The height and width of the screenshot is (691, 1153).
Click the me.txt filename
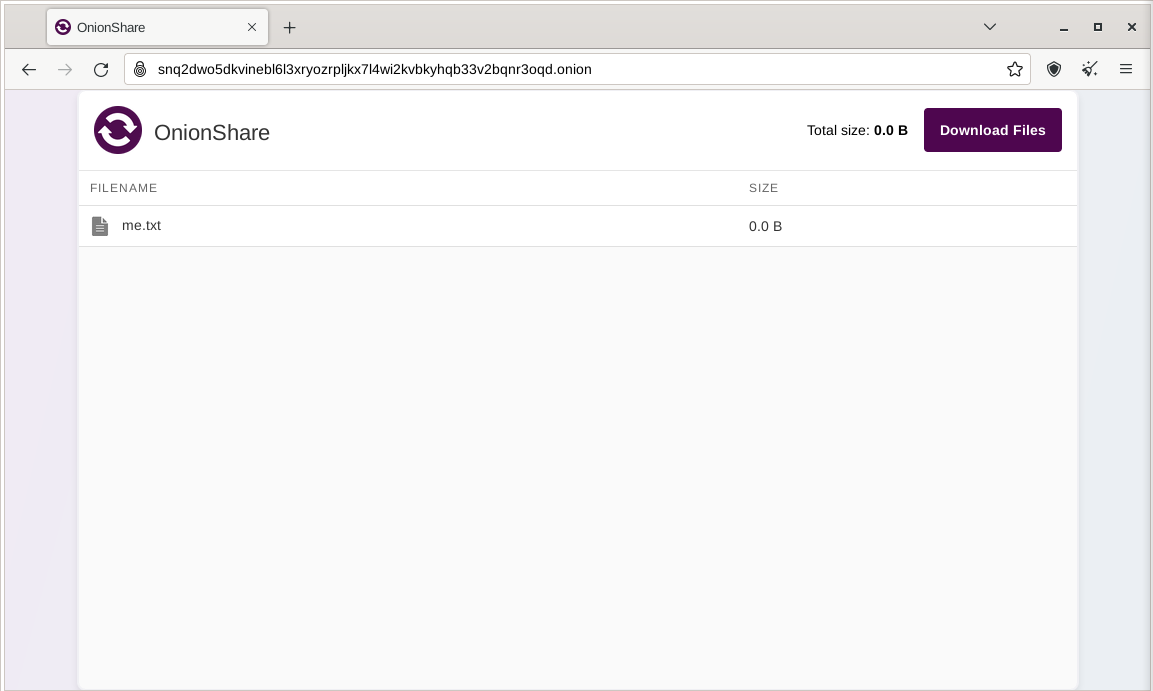(141, 225)
